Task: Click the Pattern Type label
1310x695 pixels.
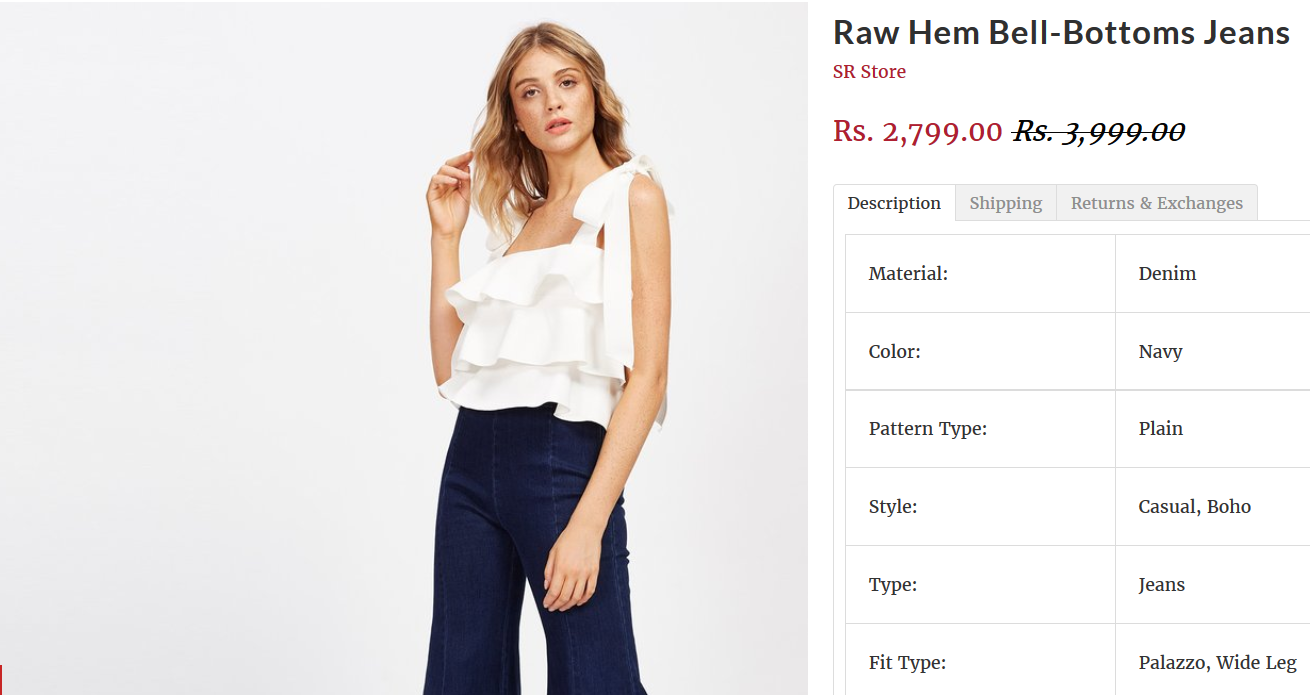Action: click(x=927, y=429)
